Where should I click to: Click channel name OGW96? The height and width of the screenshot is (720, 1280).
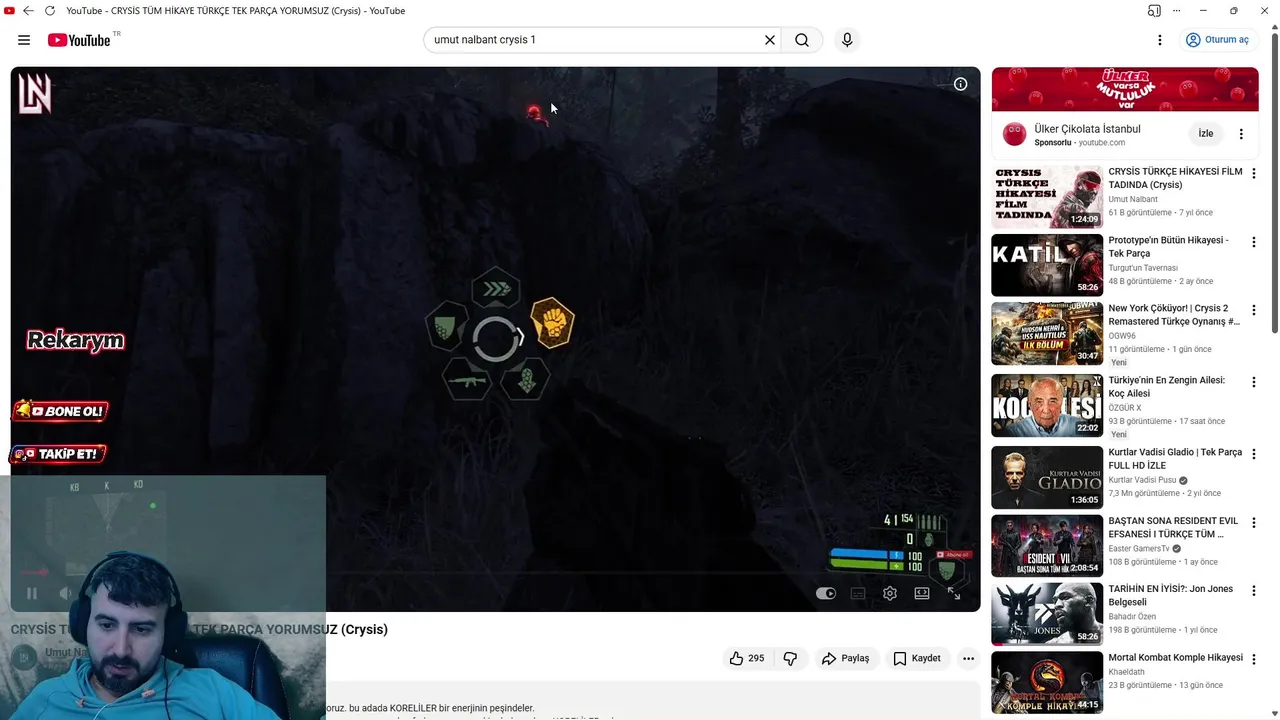1122,336
